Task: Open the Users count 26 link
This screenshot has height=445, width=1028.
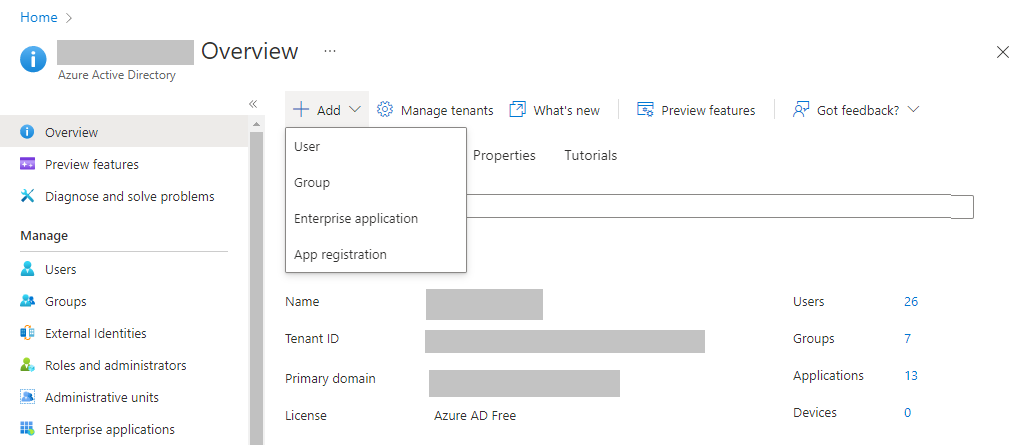Action: tap(911, 301)
